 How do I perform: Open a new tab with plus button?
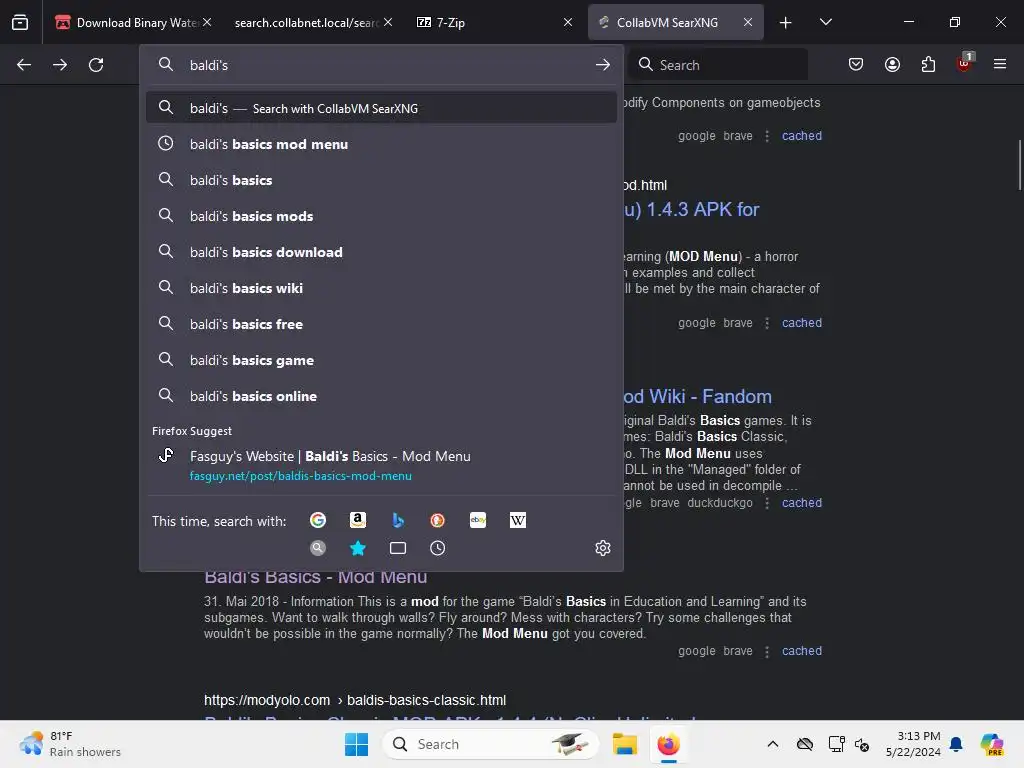786,23
